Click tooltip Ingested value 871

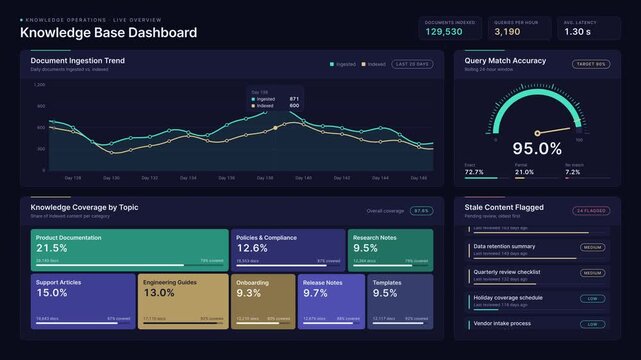coord(294,99)
